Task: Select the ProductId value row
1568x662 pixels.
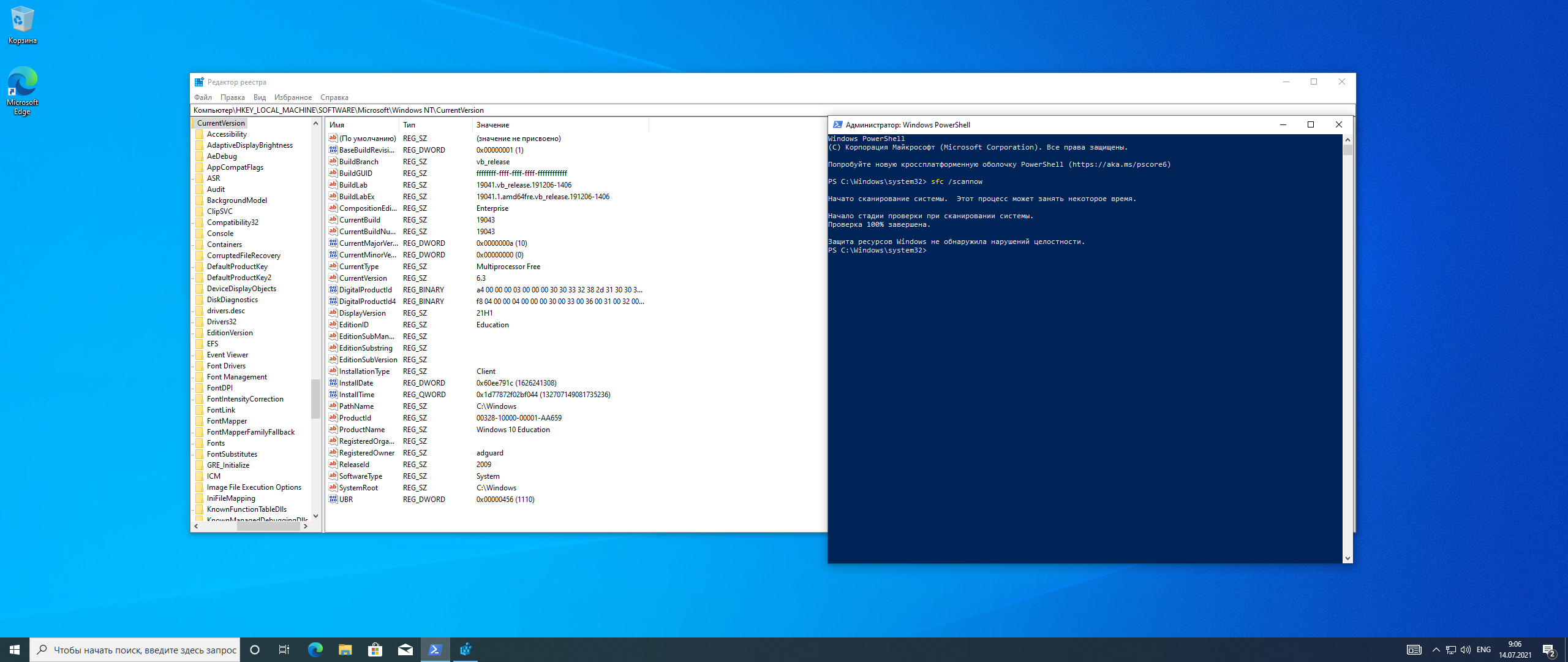Action: [x=487, y=418]
